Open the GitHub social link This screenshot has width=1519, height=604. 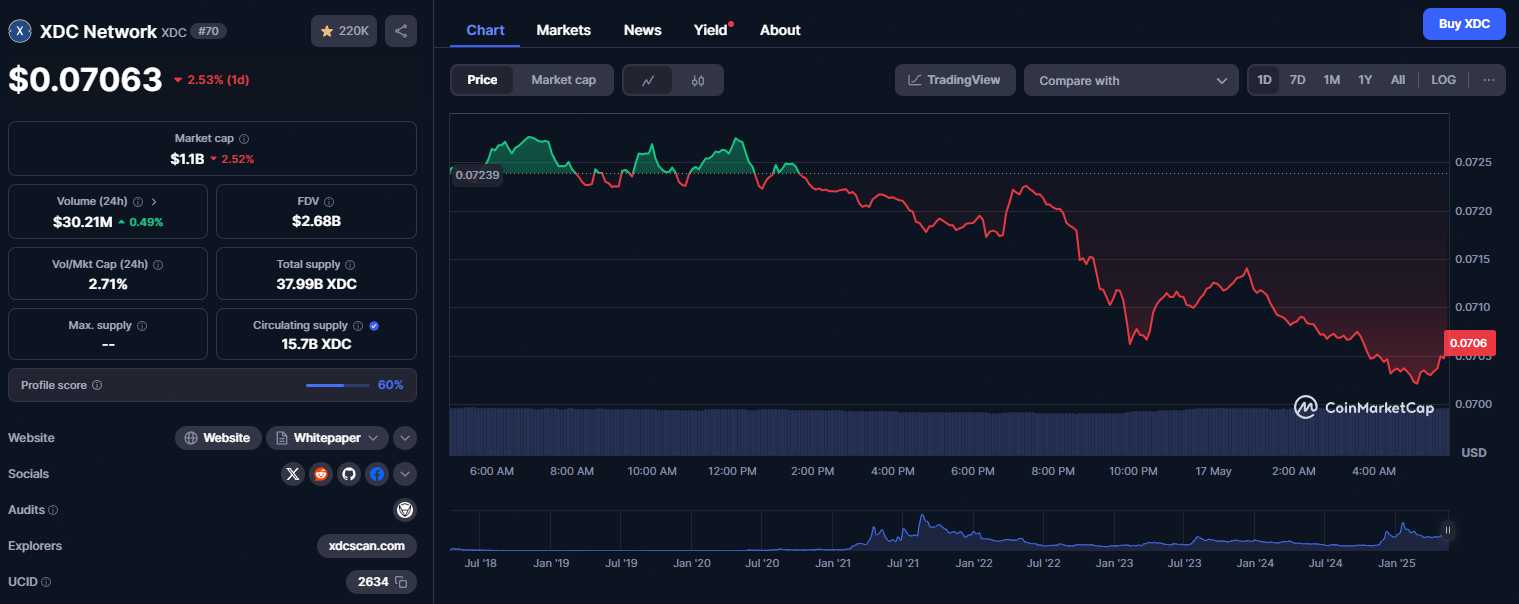(348, 474)
